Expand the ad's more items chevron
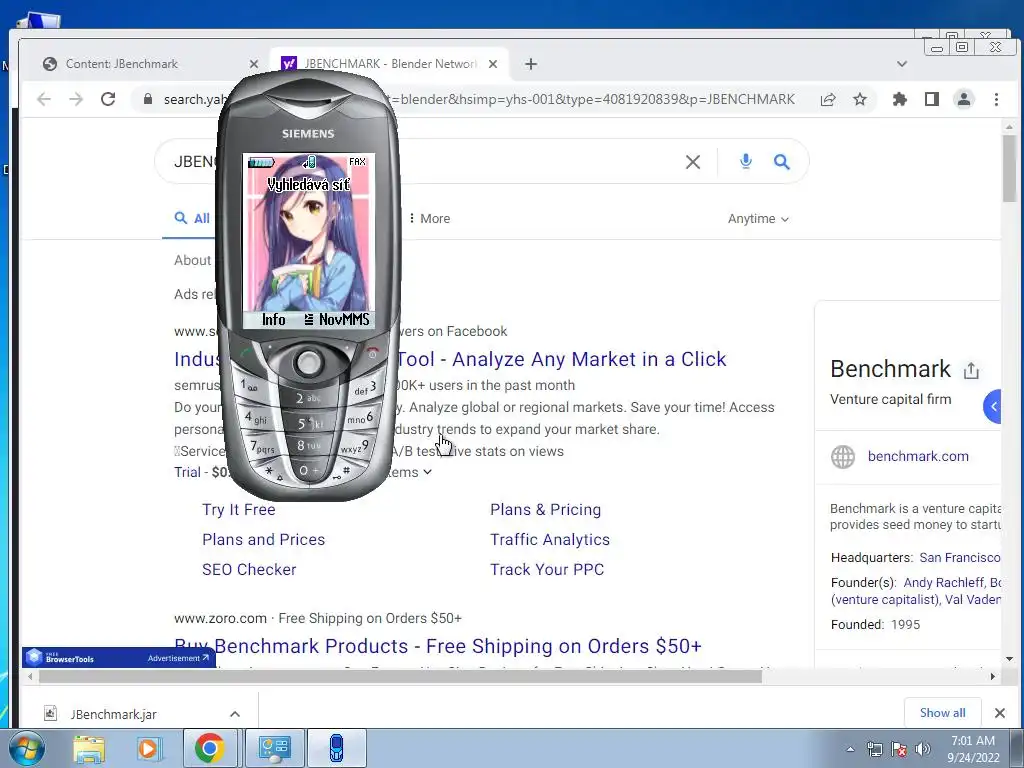This screenshot has height=768, width=1024. click(427, 472)
